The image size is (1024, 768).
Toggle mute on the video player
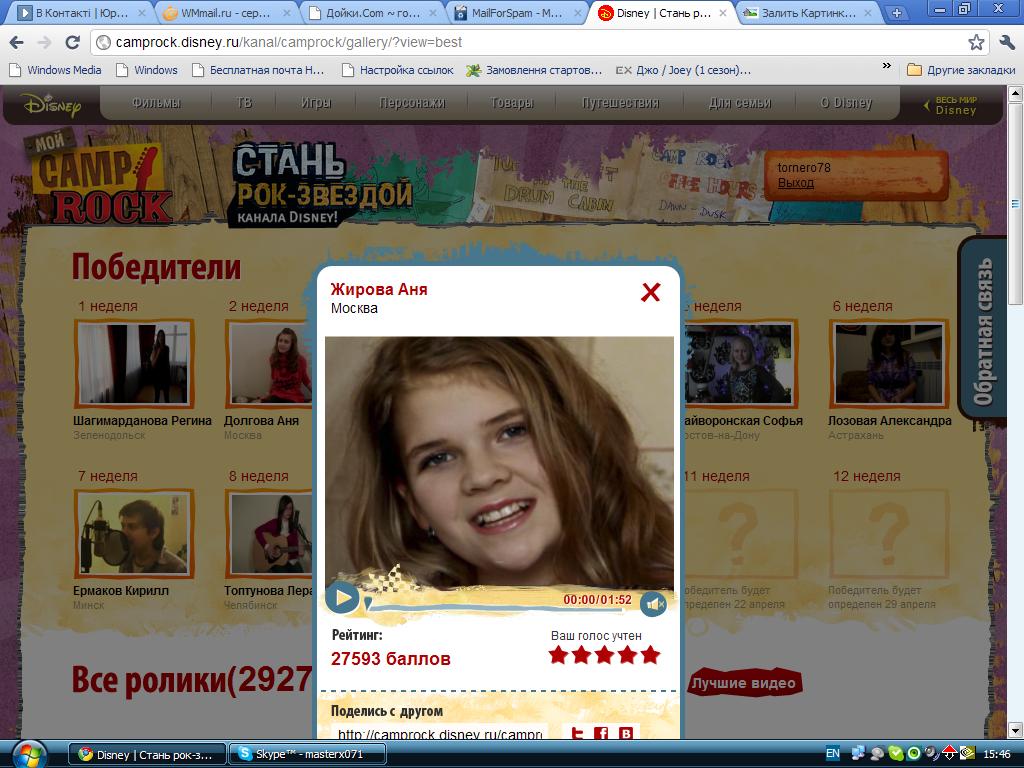click(653, 605)
